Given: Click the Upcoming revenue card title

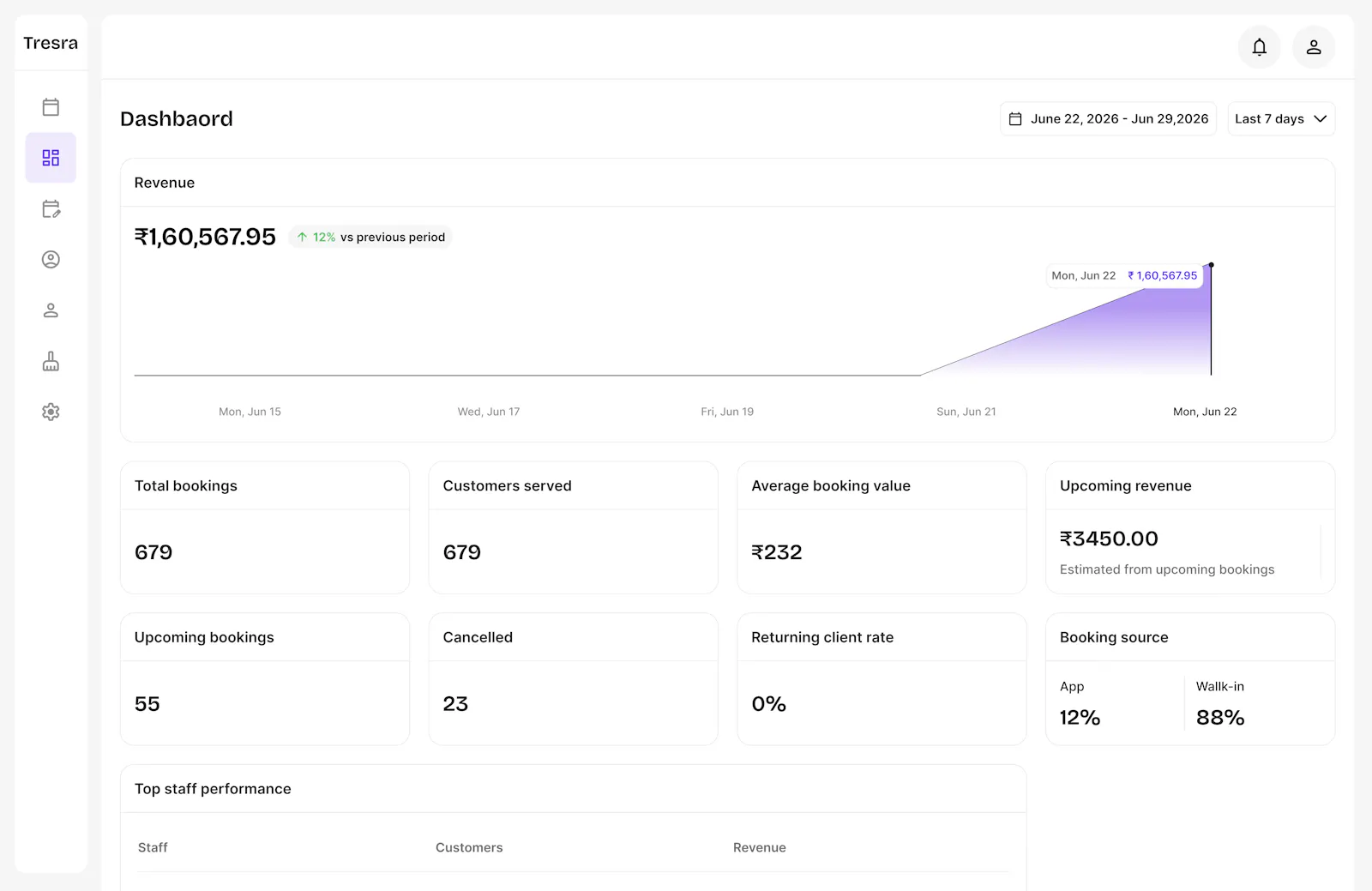Looking at the screenshot, I should tap(1126, 485).
